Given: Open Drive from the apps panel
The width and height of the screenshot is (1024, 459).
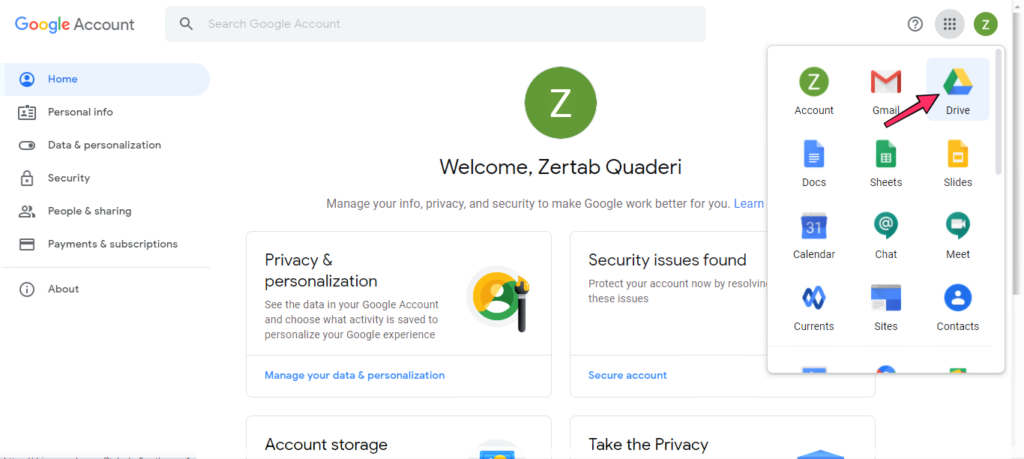Looking at the screenshot, I should coord(957,89).
